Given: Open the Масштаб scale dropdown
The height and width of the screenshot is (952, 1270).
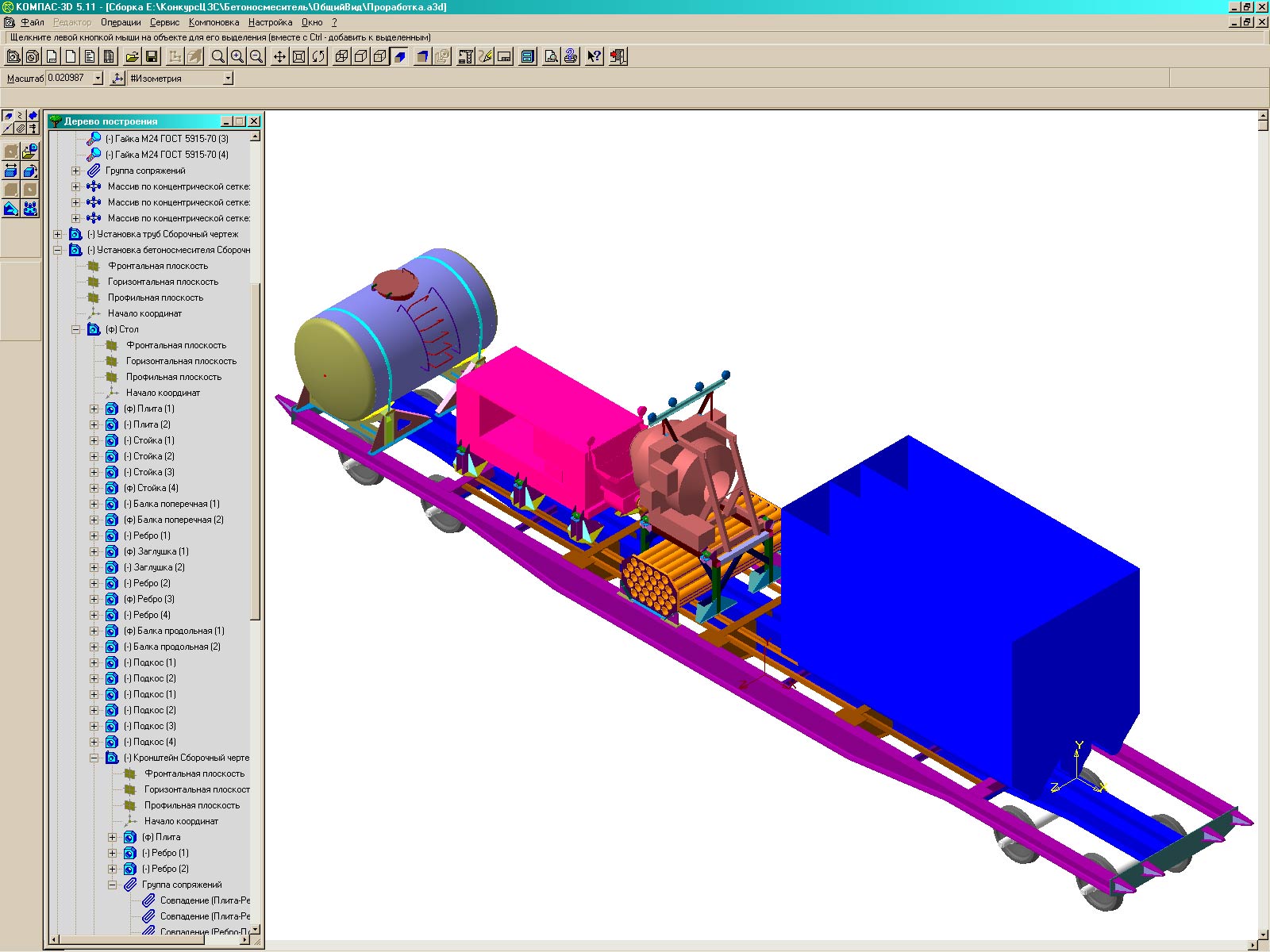Looking at the screenshot, I should pyautogui.click(x=98, y=78).
